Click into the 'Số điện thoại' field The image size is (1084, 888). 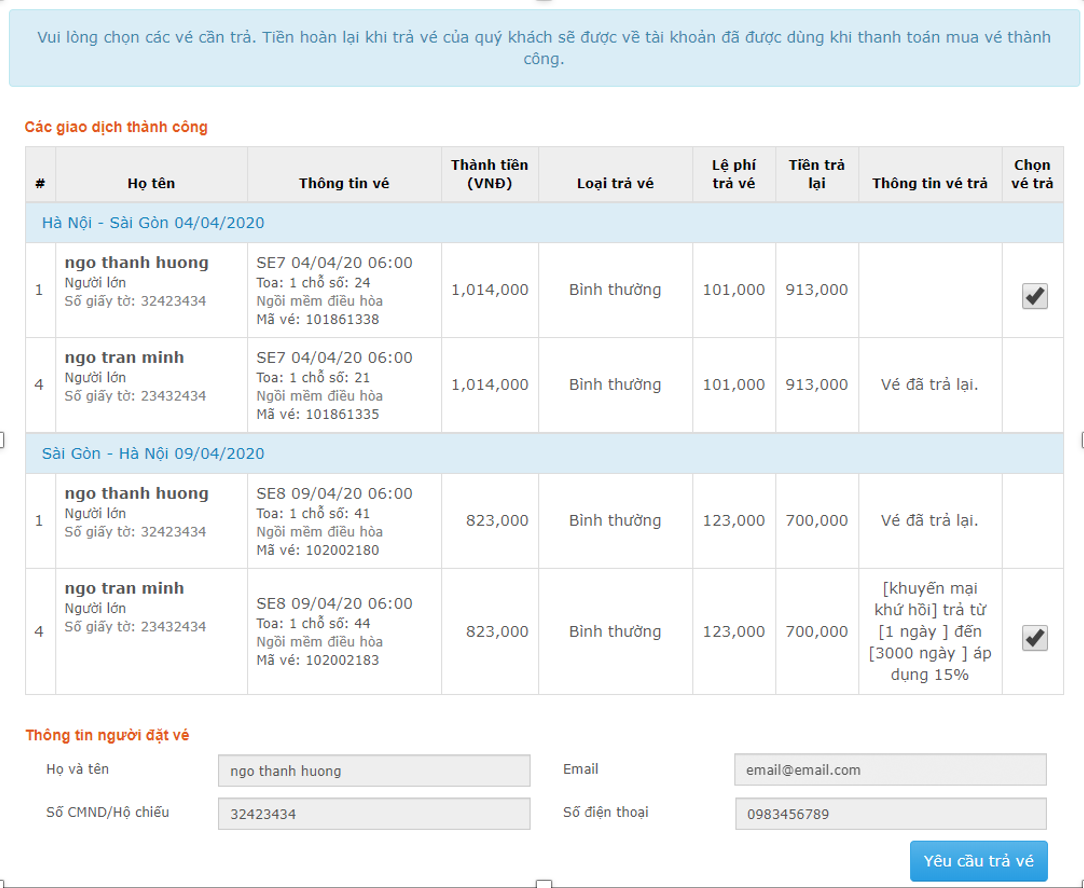[x=889, y=814]
